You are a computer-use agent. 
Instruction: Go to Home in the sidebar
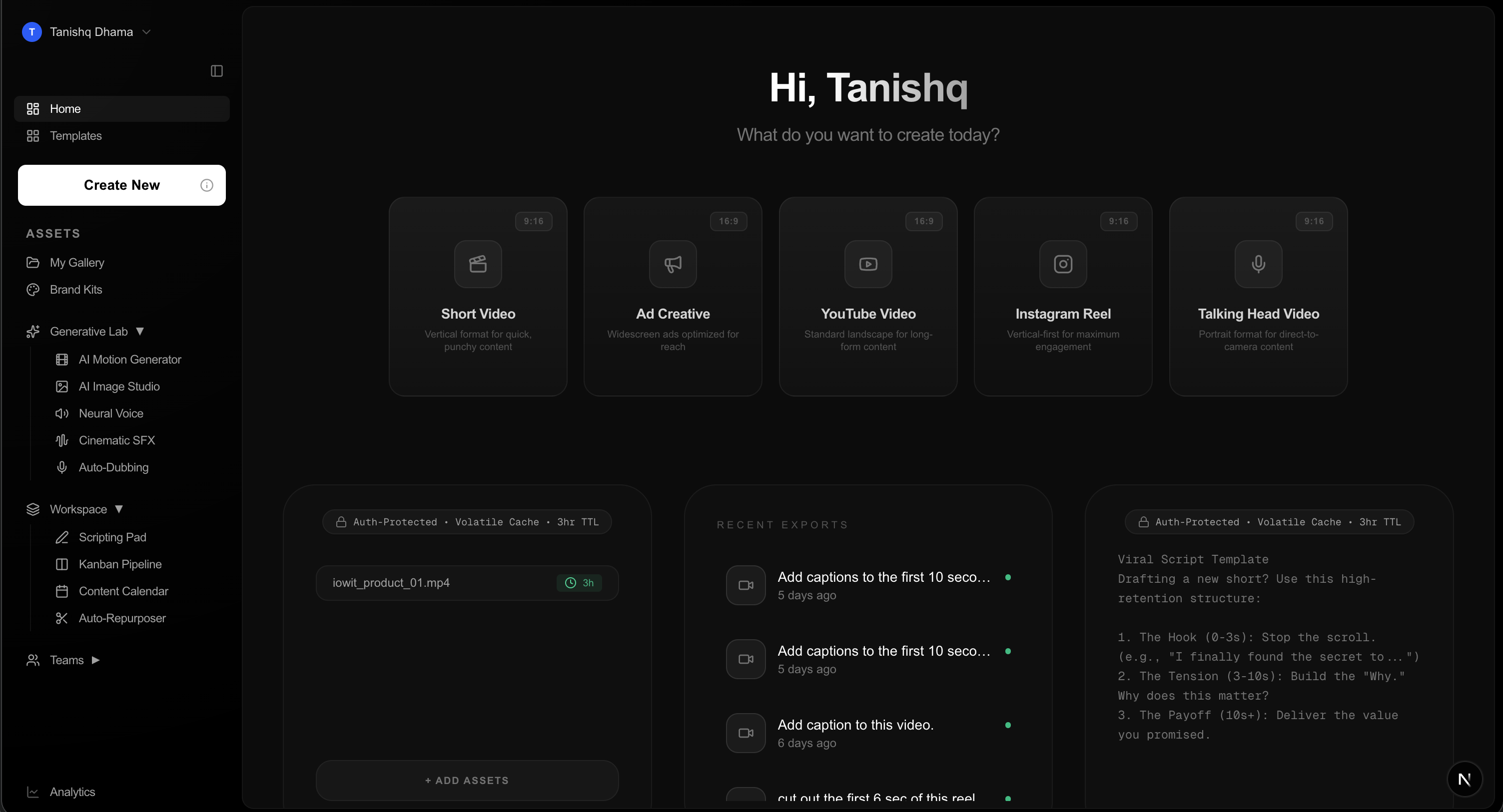[x=122, y=108]
